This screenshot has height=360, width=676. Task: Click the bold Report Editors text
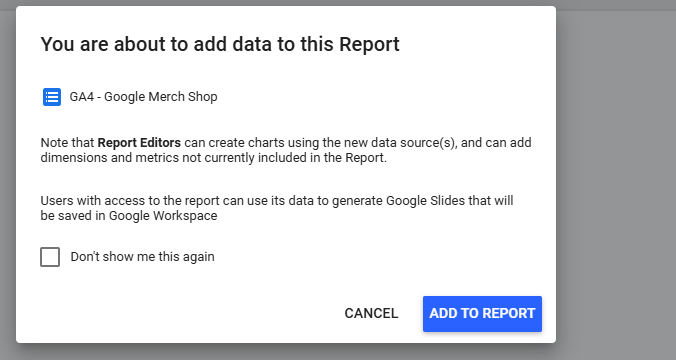click(x=139, y=143)
